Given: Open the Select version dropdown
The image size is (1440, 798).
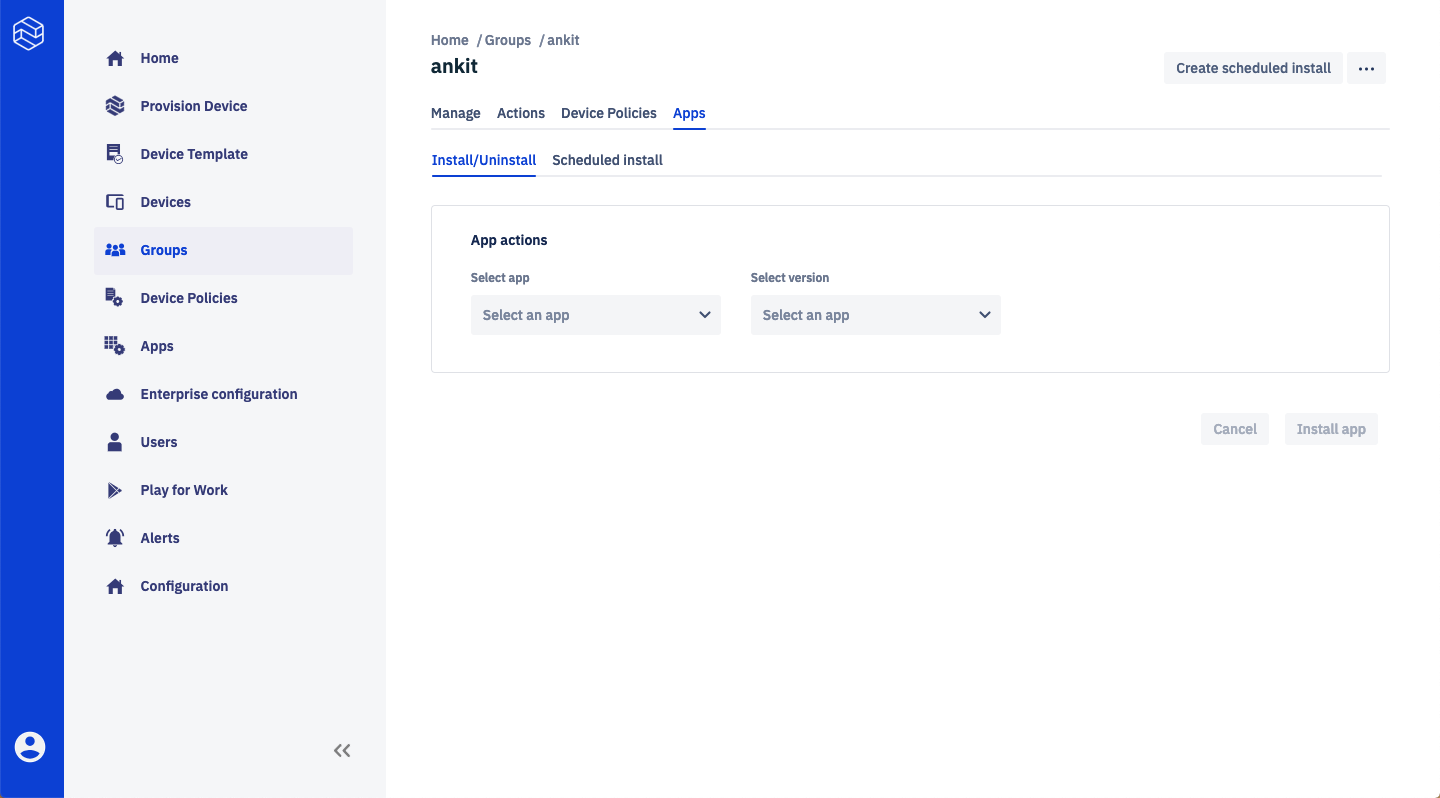Looking at the screenshot, I should tap(875, 315).
